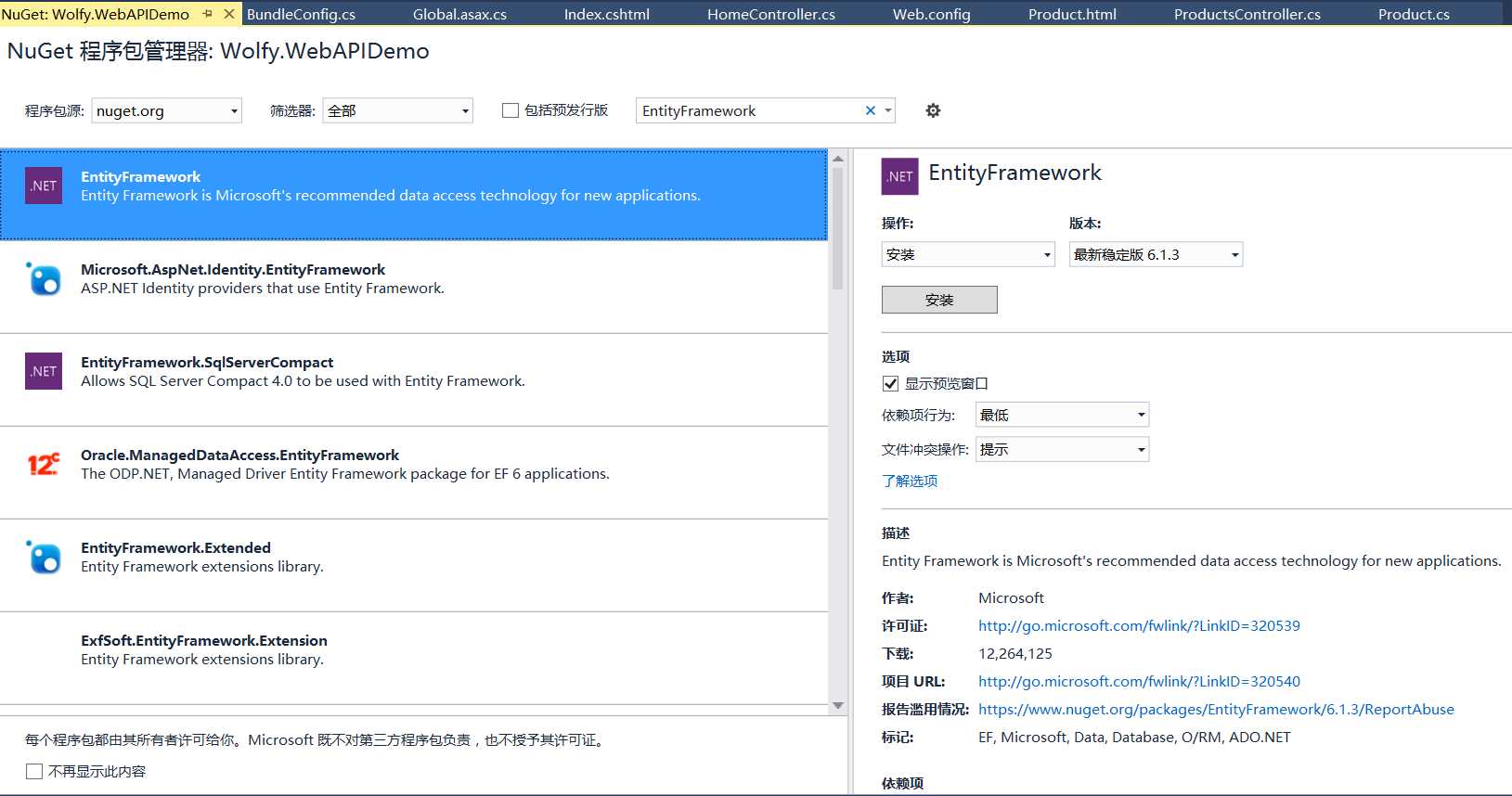Image resolution: width=1512 pixels, height=796 pixels.
Task: Click the 描述 section heading
Action: click(896, 533)
